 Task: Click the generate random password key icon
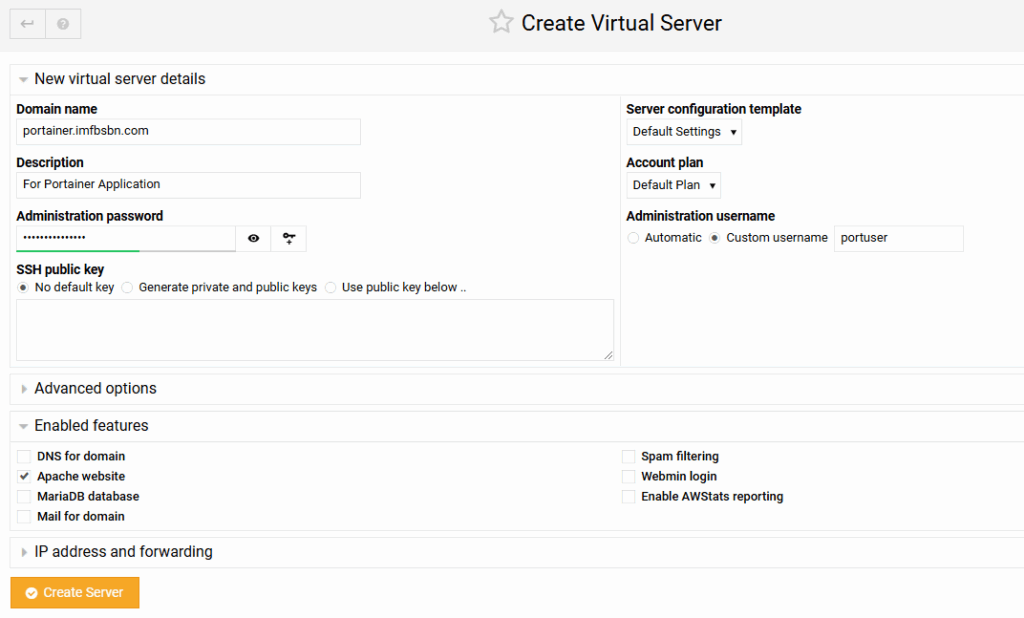click(289, 238)
